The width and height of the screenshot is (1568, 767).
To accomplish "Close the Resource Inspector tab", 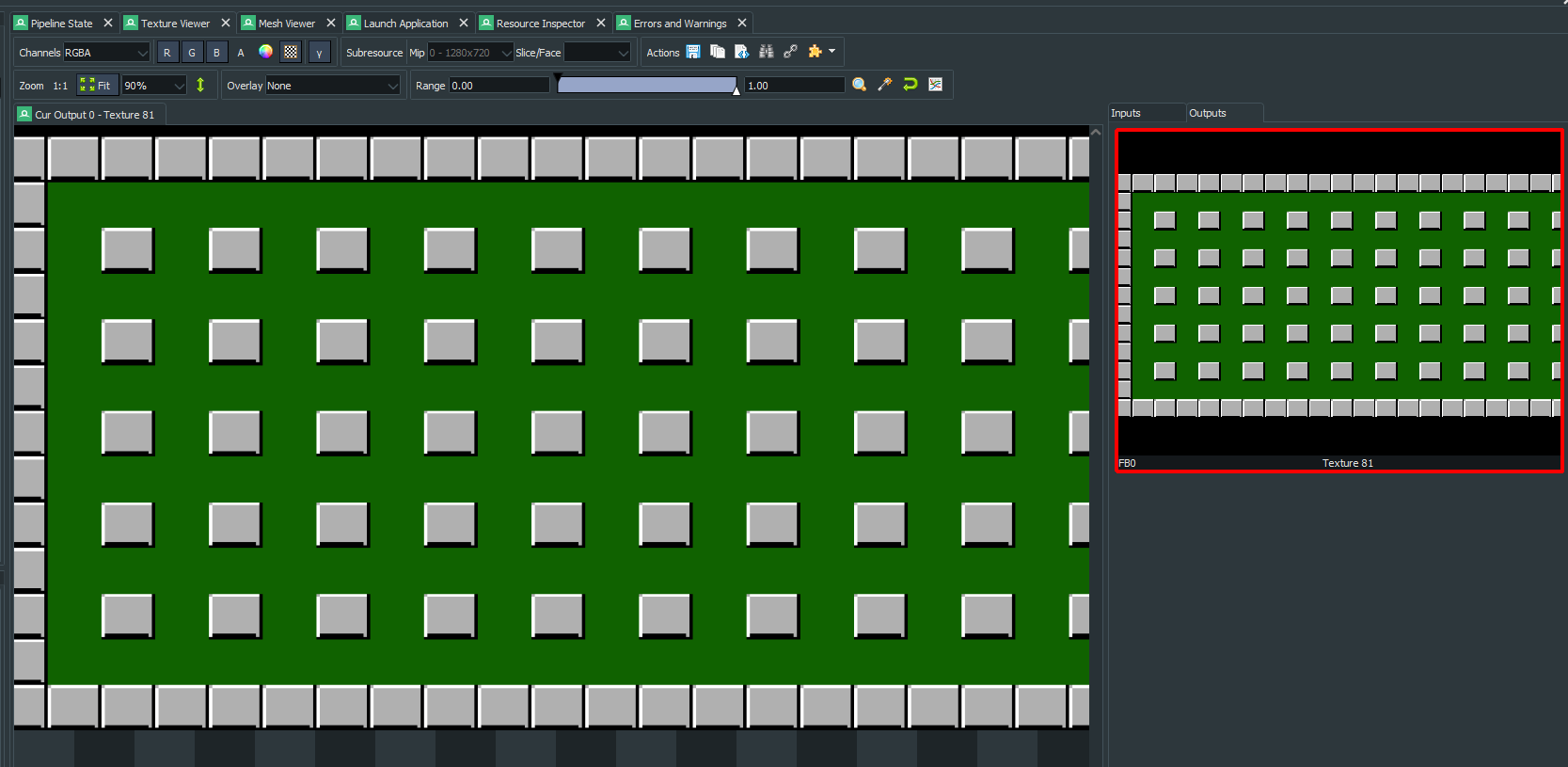I will click(x=600, y=23).
